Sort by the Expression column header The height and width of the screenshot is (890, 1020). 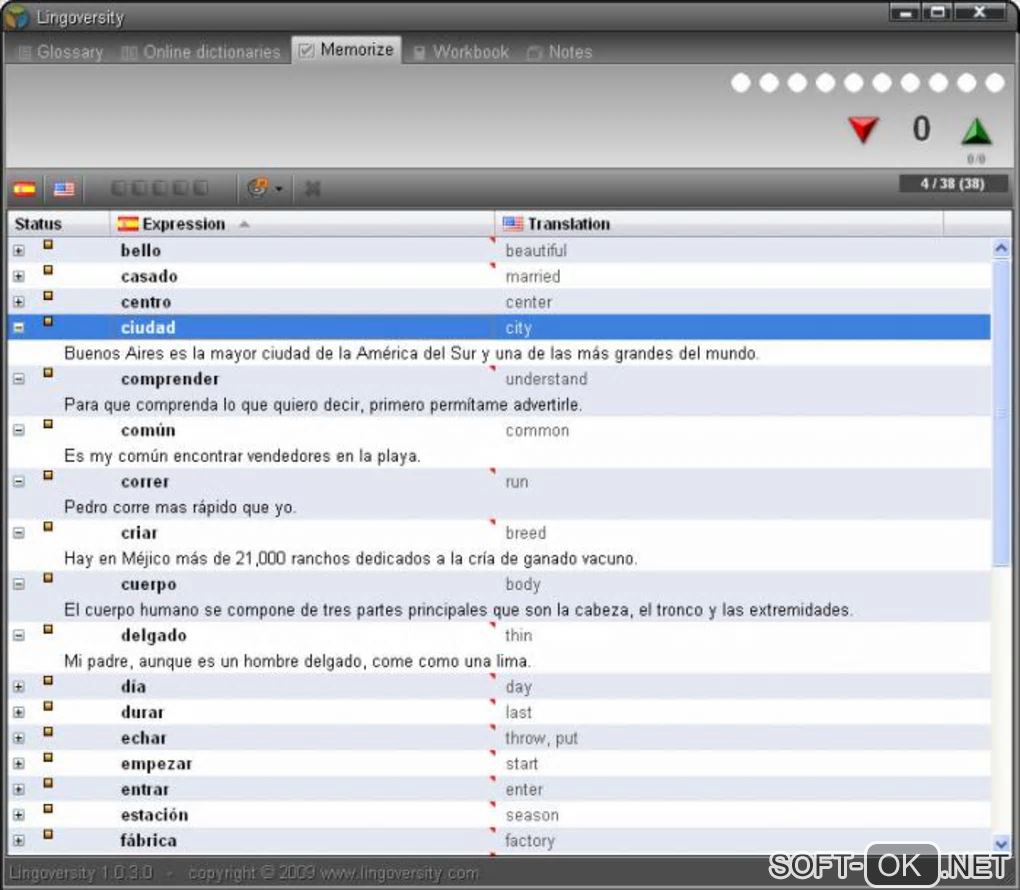pyautogui.click(x=302, y=224)
